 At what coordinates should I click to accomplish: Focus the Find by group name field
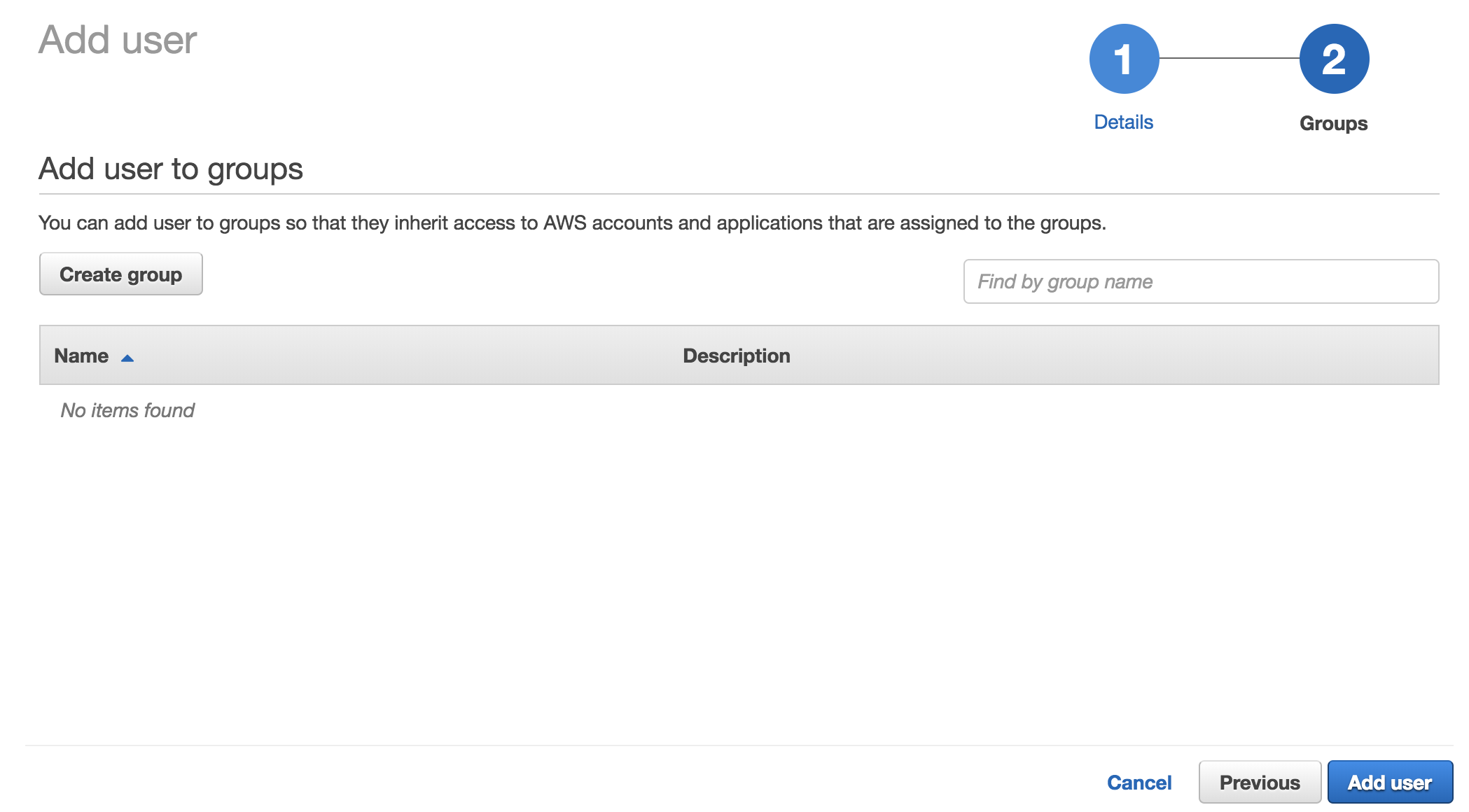pos(1201,281)
